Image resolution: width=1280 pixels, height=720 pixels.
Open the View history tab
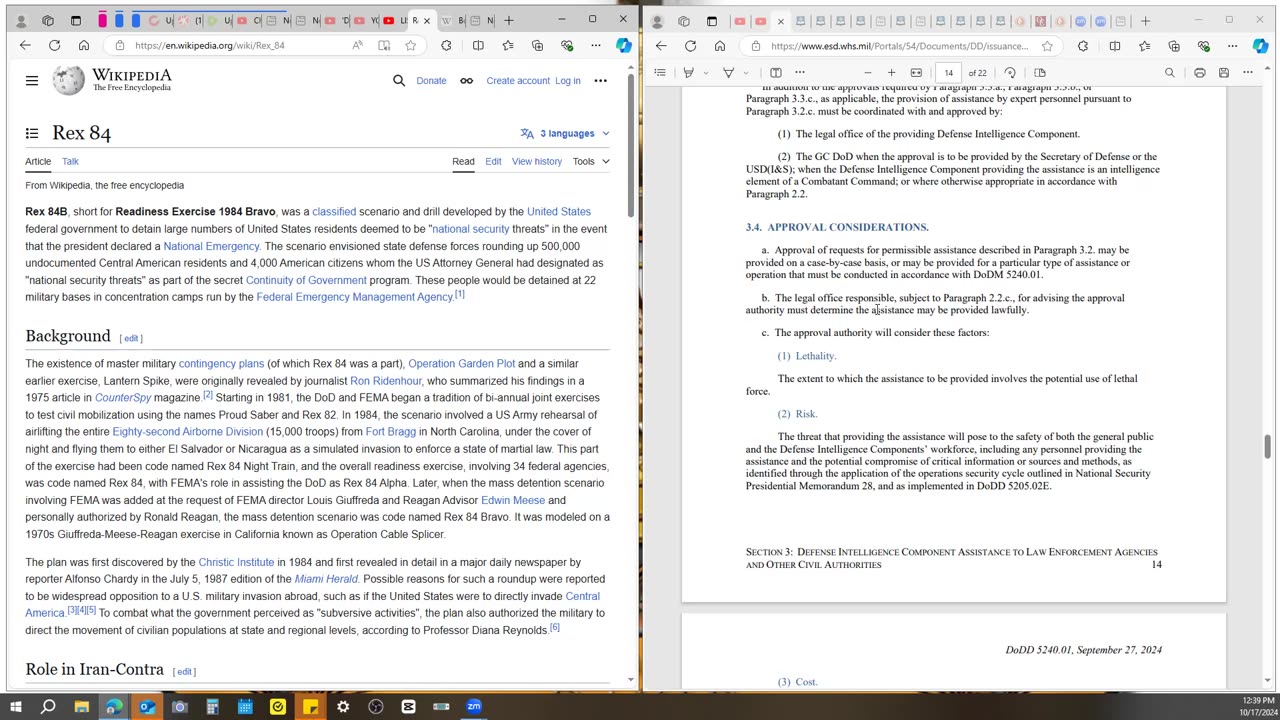pos(537,161)
